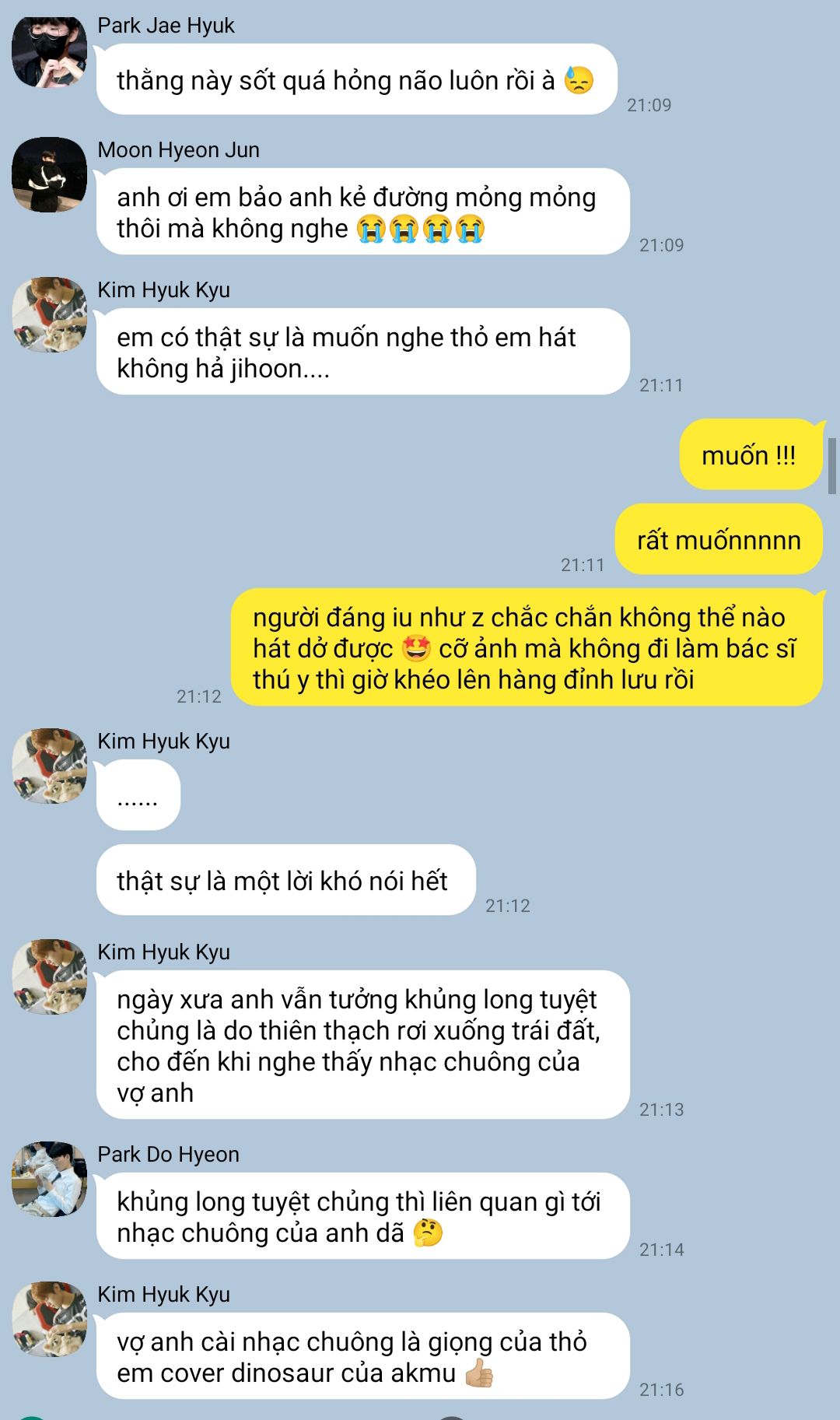Click the scrollbar handle on right edge
This screenshot has width=840, height=1420.
pos(832,465)
